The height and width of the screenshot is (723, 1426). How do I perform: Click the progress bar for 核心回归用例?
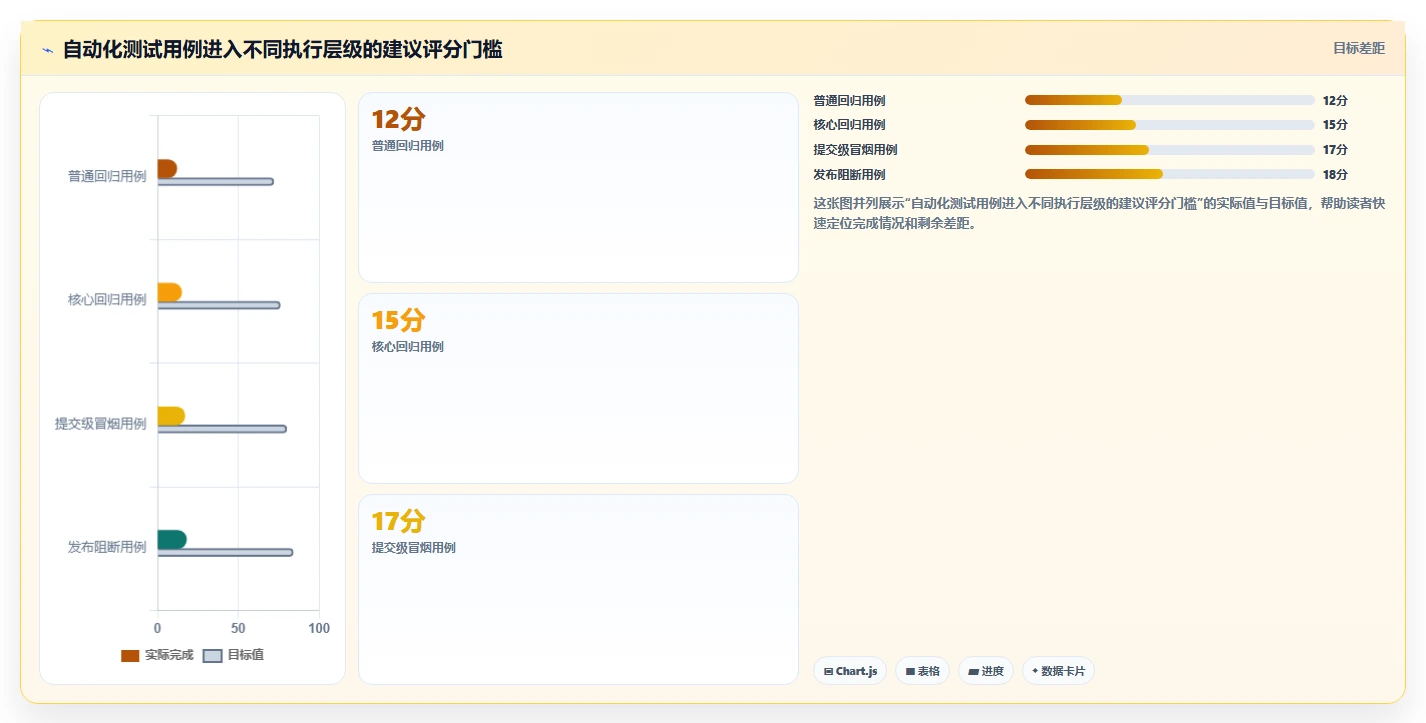[1169, 125]
